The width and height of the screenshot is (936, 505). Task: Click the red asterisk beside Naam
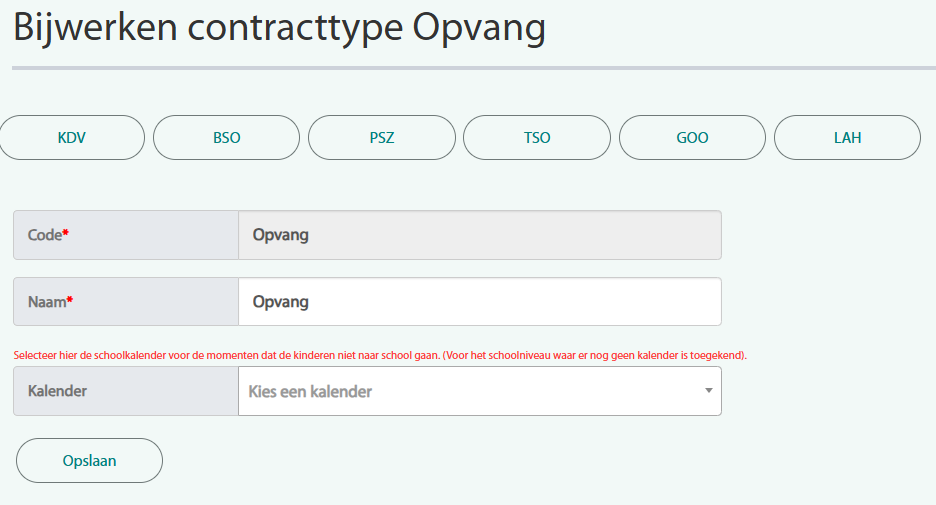click(x=70, y=300)
